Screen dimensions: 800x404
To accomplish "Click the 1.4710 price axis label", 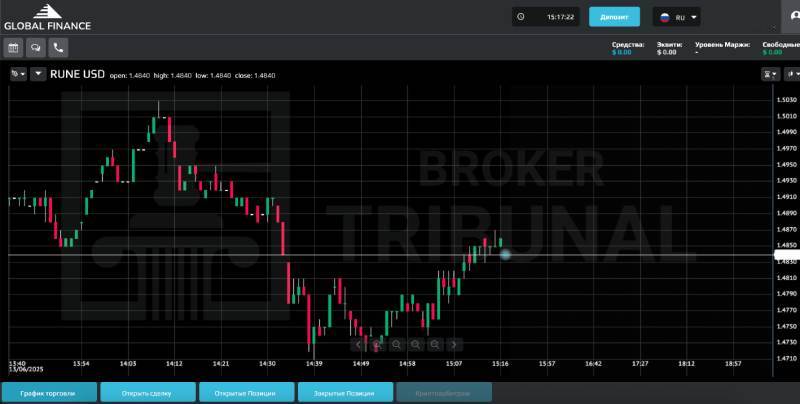I will [x=786, y=359].
